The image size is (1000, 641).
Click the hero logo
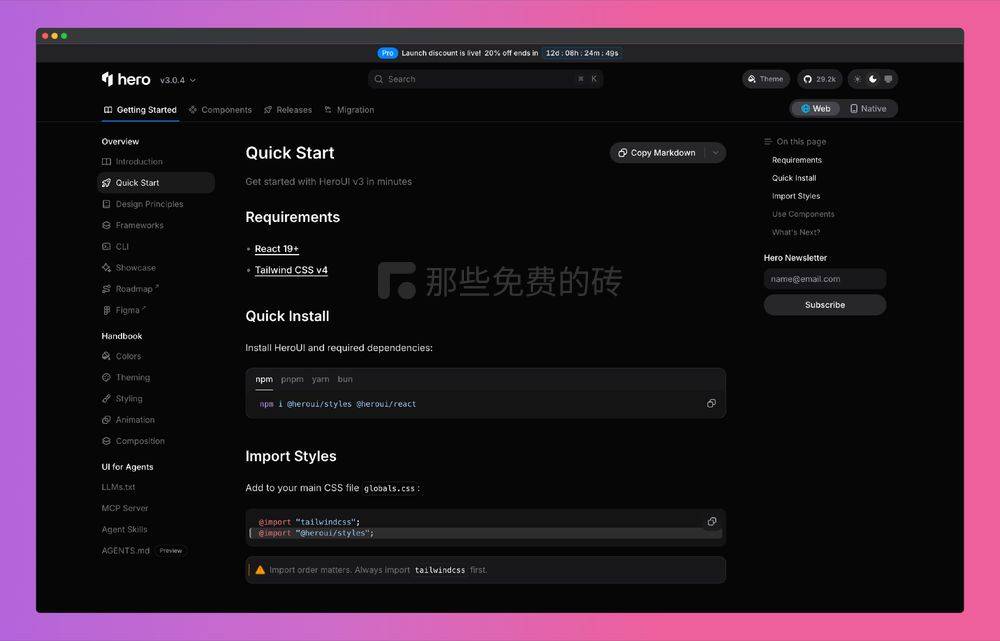(126, 79)
